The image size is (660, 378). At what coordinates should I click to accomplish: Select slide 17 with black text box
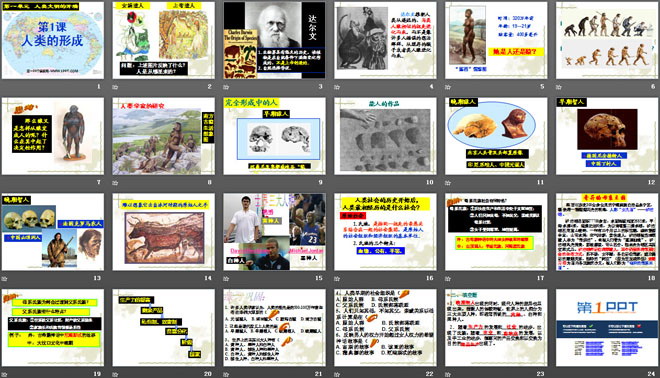pos(496,232)
